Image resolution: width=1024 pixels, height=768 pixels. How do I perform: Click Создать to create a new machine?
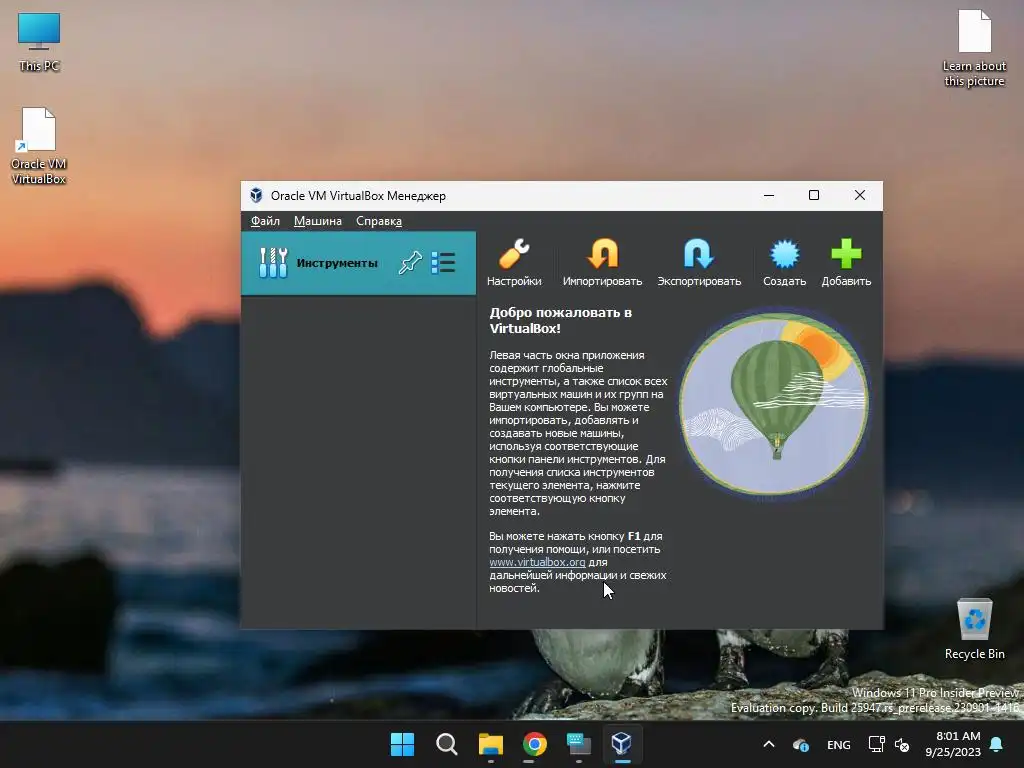pos(784,263)
